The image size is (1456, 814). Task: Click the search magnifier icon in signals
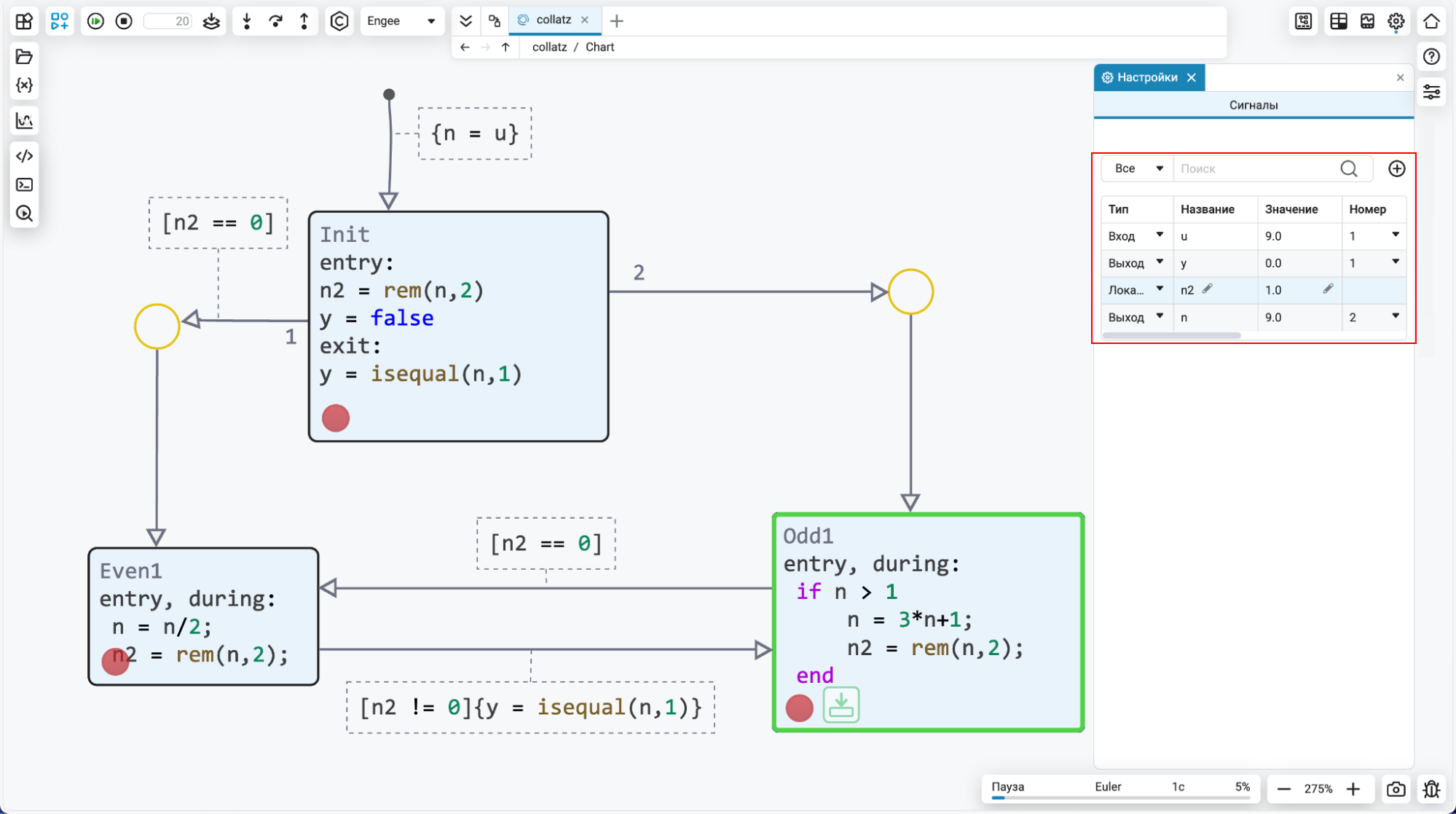(x=1349, y=168)
